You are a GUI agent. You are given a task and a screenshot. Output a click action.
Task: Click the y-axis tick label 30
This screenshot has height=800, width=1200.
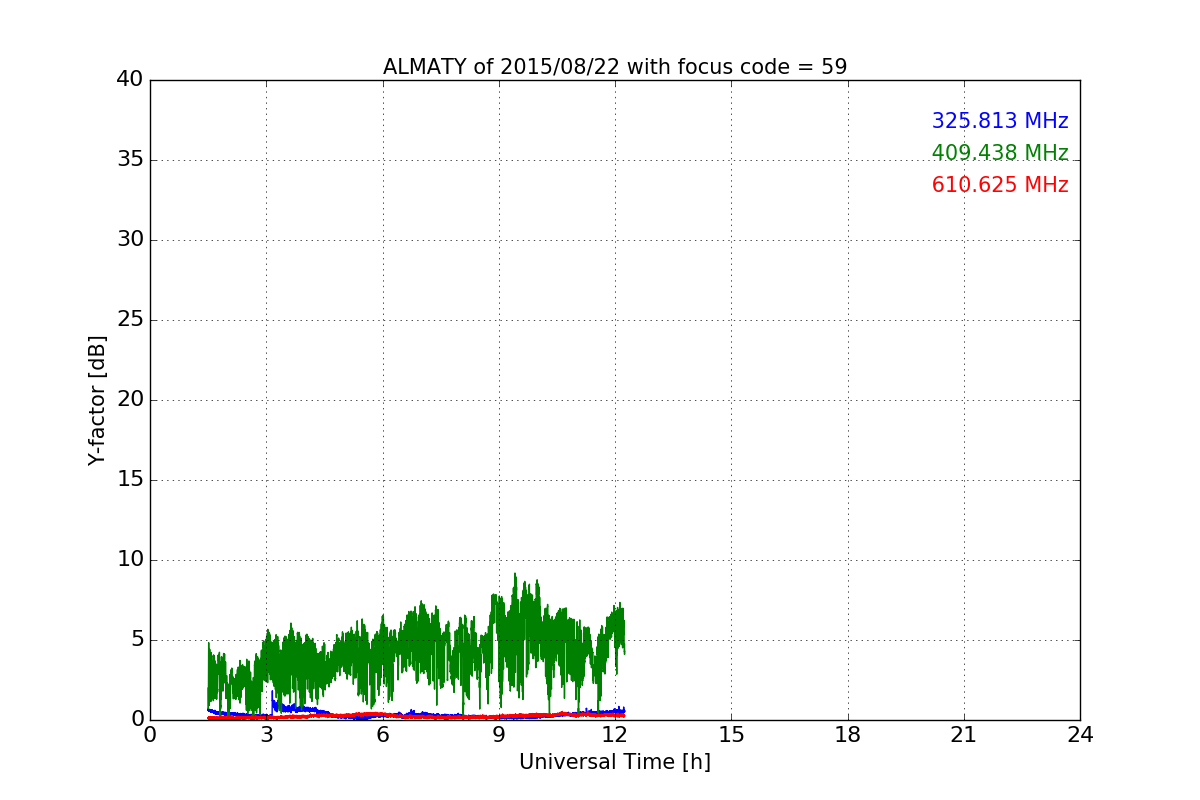[x=130, y=240]
